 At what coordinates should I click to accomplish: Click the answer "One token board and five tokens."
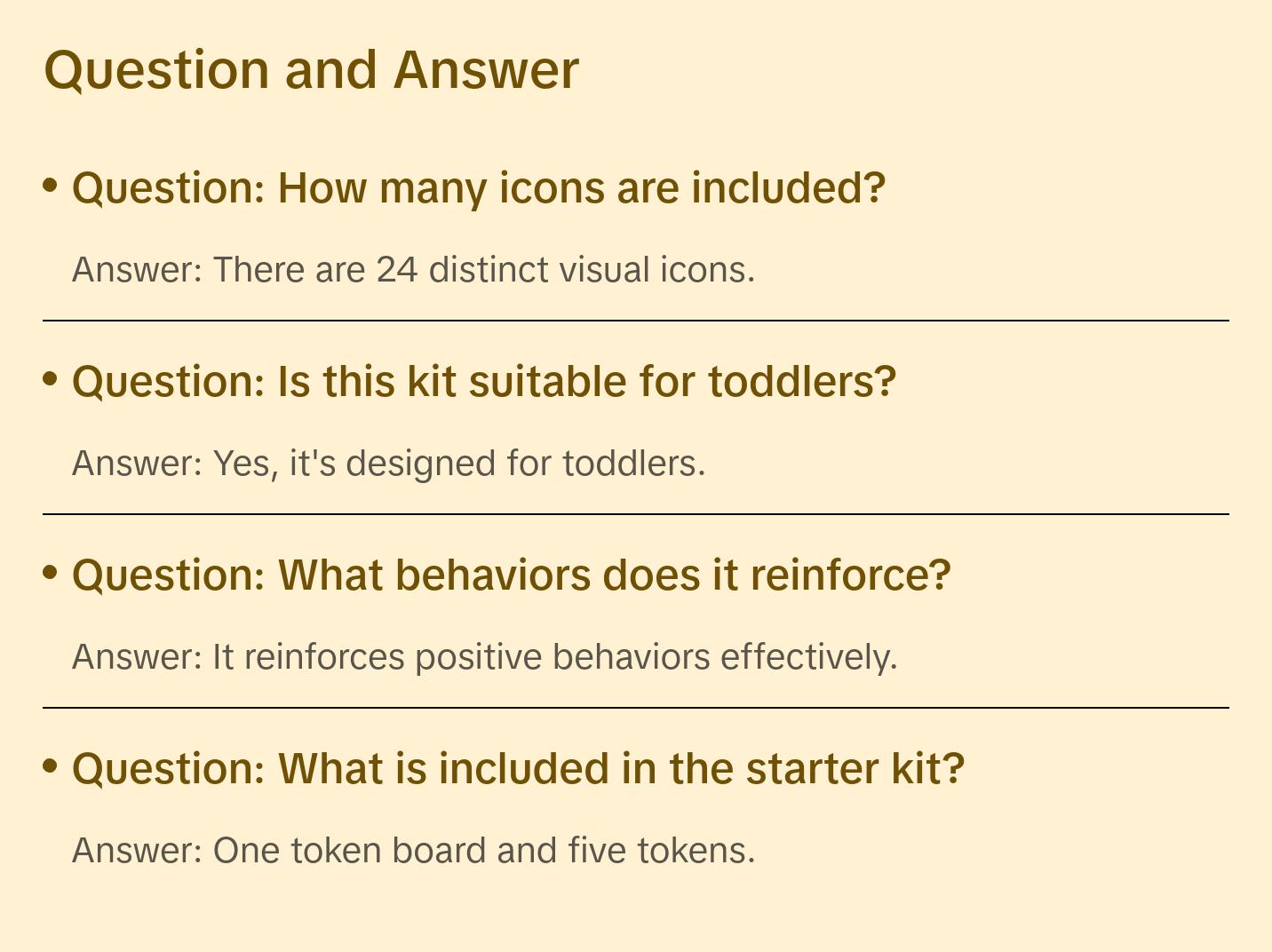(x=413, y=850)
